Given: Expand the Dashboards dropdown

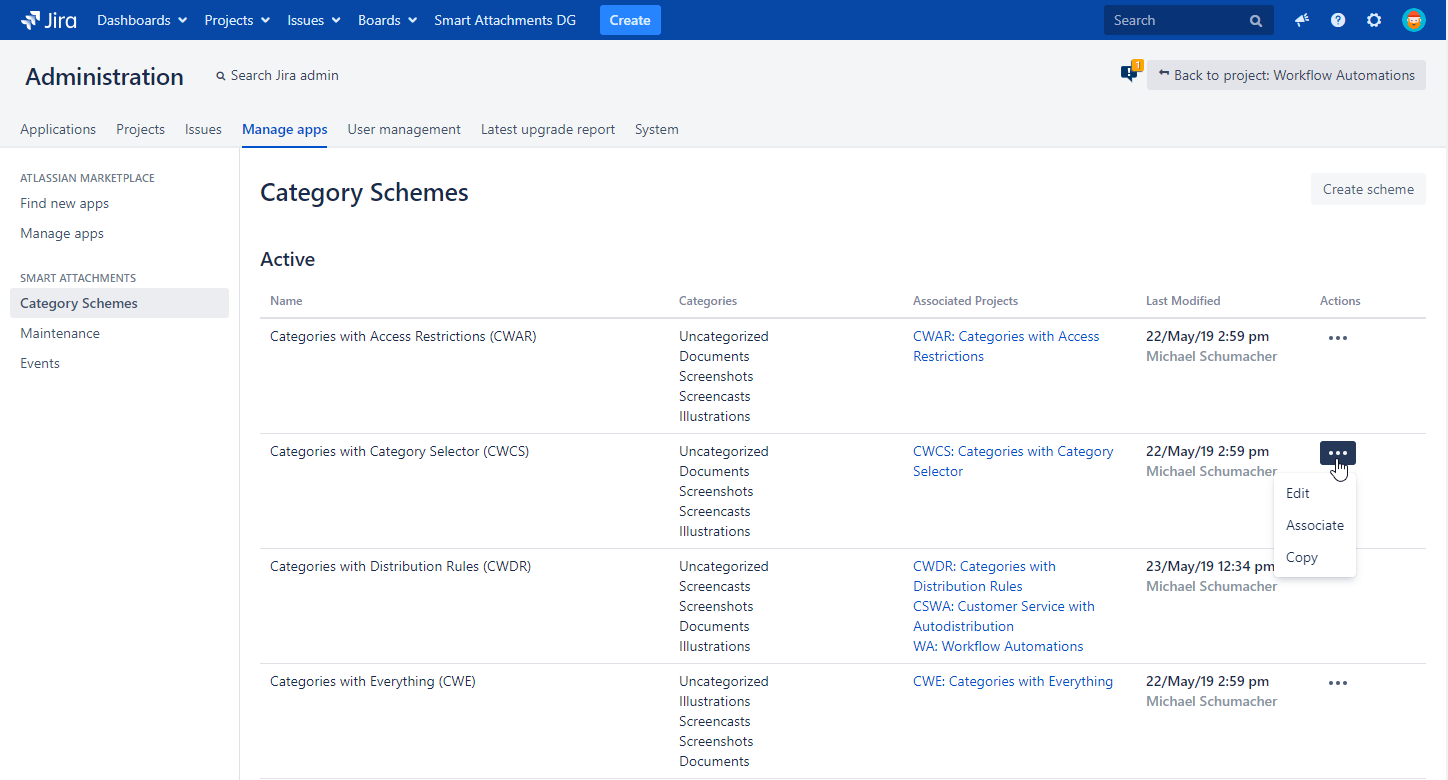Looking at the screenshot, I should (141, 20).
